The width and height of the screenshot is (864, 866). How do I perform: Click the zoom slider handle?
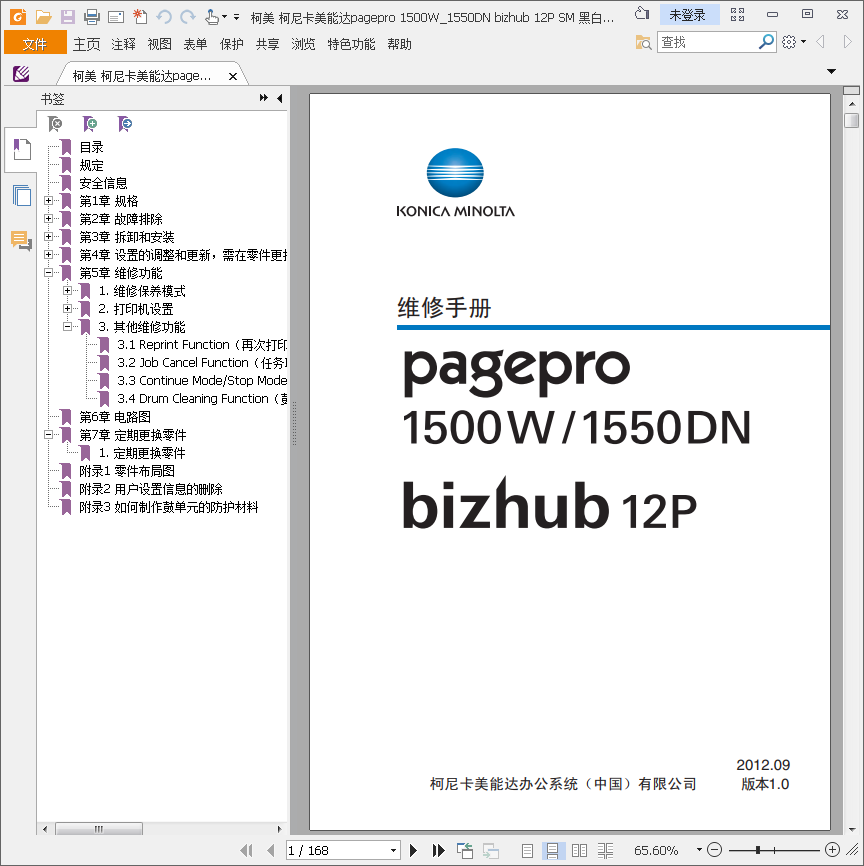[x=758, y=849]
